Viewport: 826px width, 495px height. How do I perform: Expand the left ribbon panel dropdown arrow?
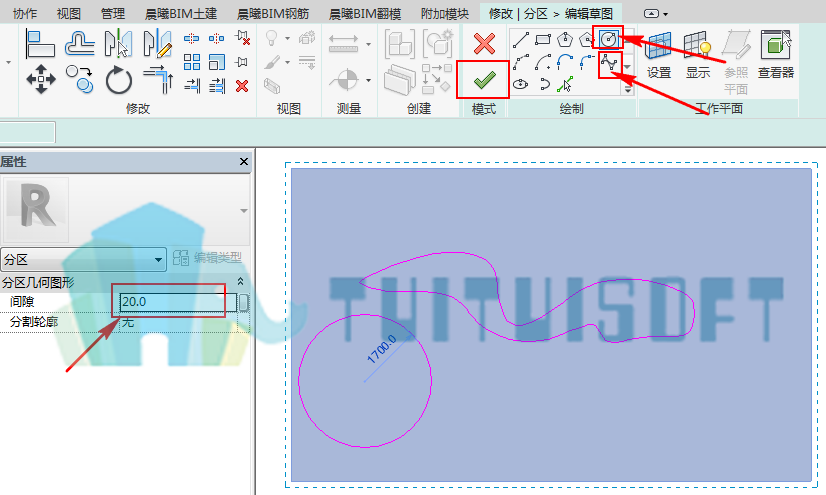point(8,62)
